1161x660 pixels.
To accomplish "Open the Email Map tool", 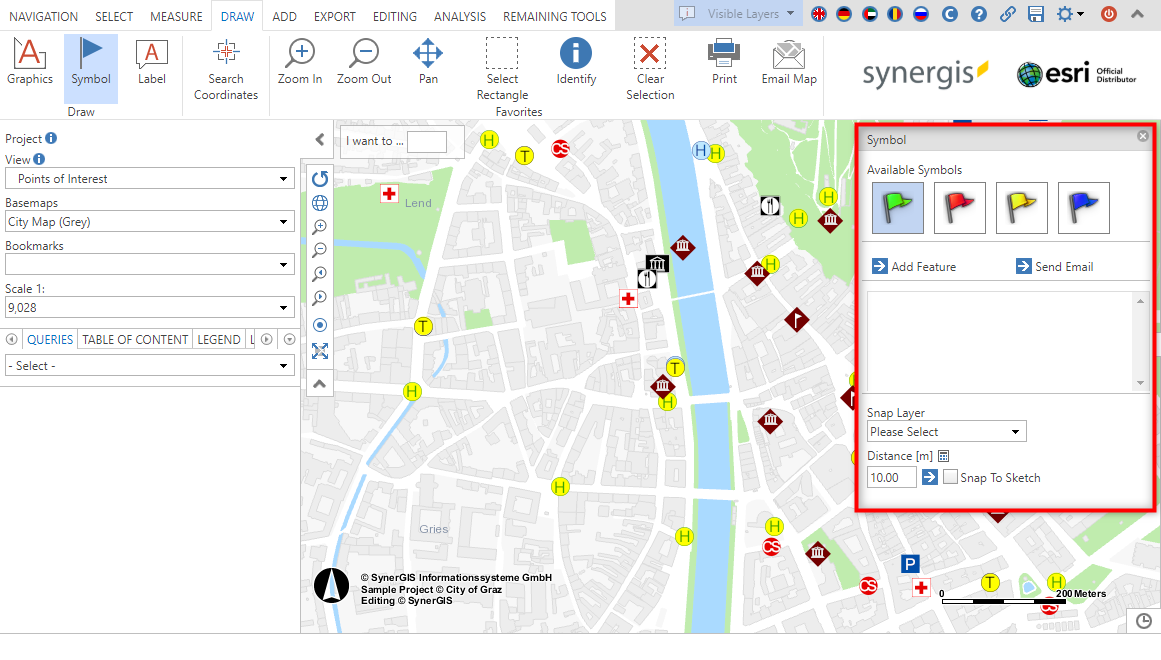I will (x=788, y=68).
